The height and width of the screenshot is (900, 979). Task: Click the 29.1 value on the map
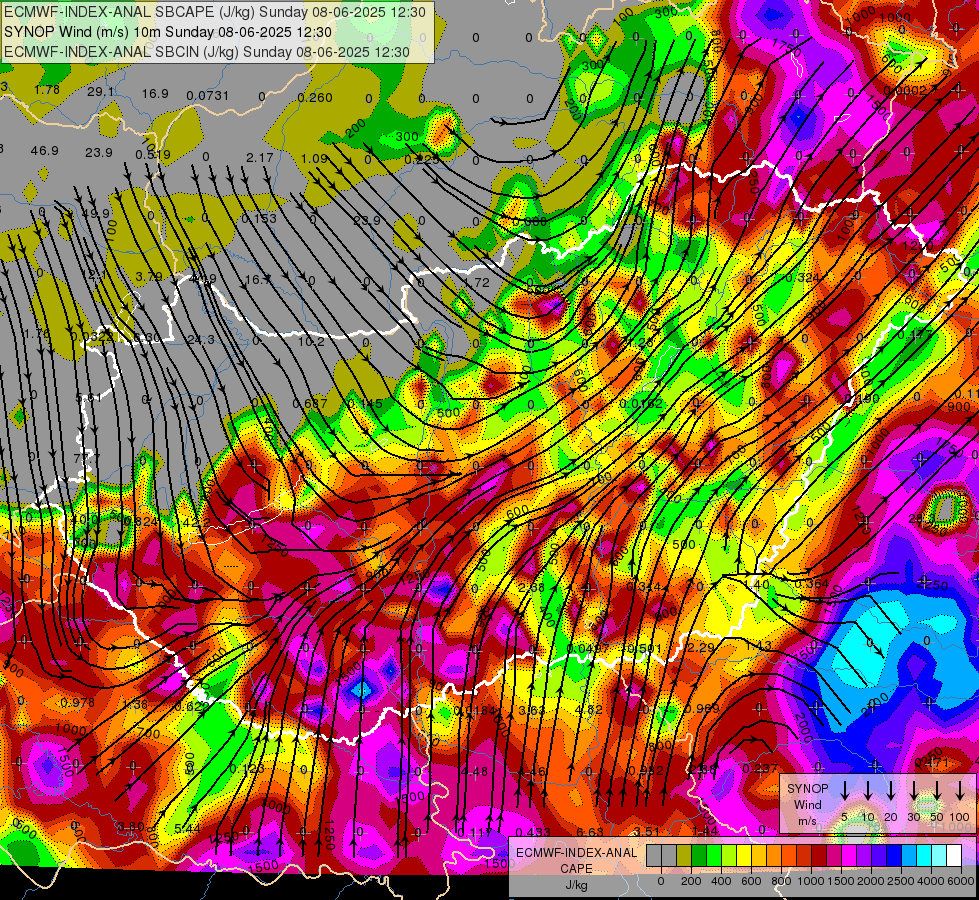click(101, 92)
